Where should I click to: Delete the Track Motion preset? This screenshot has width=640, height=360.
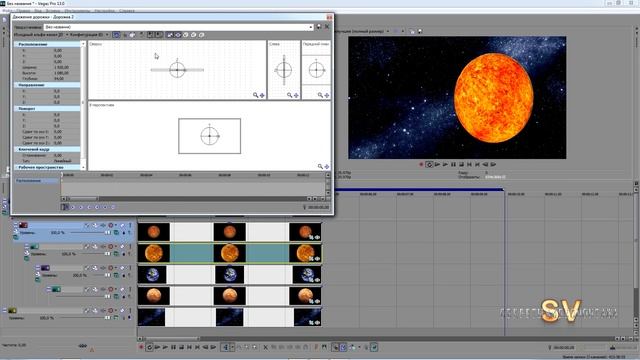(327, 27)
